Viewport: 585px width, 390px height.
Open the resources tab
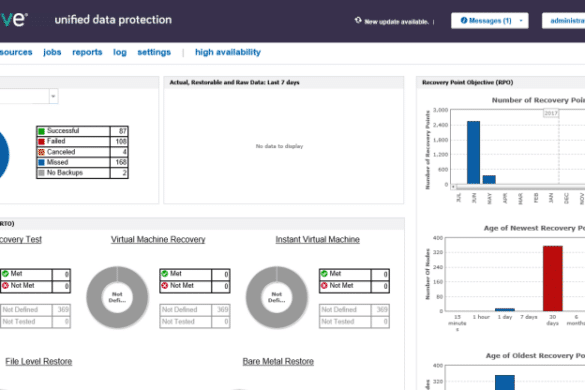click(16, 52)
